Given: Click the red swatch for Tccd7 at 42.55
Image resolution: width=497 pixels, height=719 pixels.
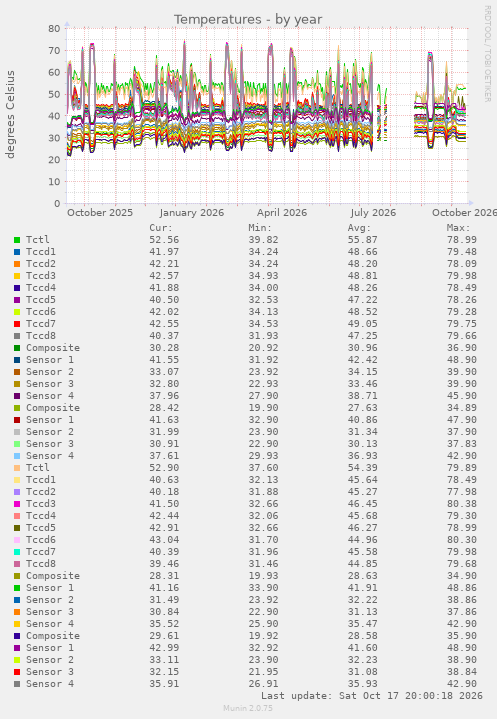Looking at the screenshot, I should pyautogui.click(x=17, y=324).
